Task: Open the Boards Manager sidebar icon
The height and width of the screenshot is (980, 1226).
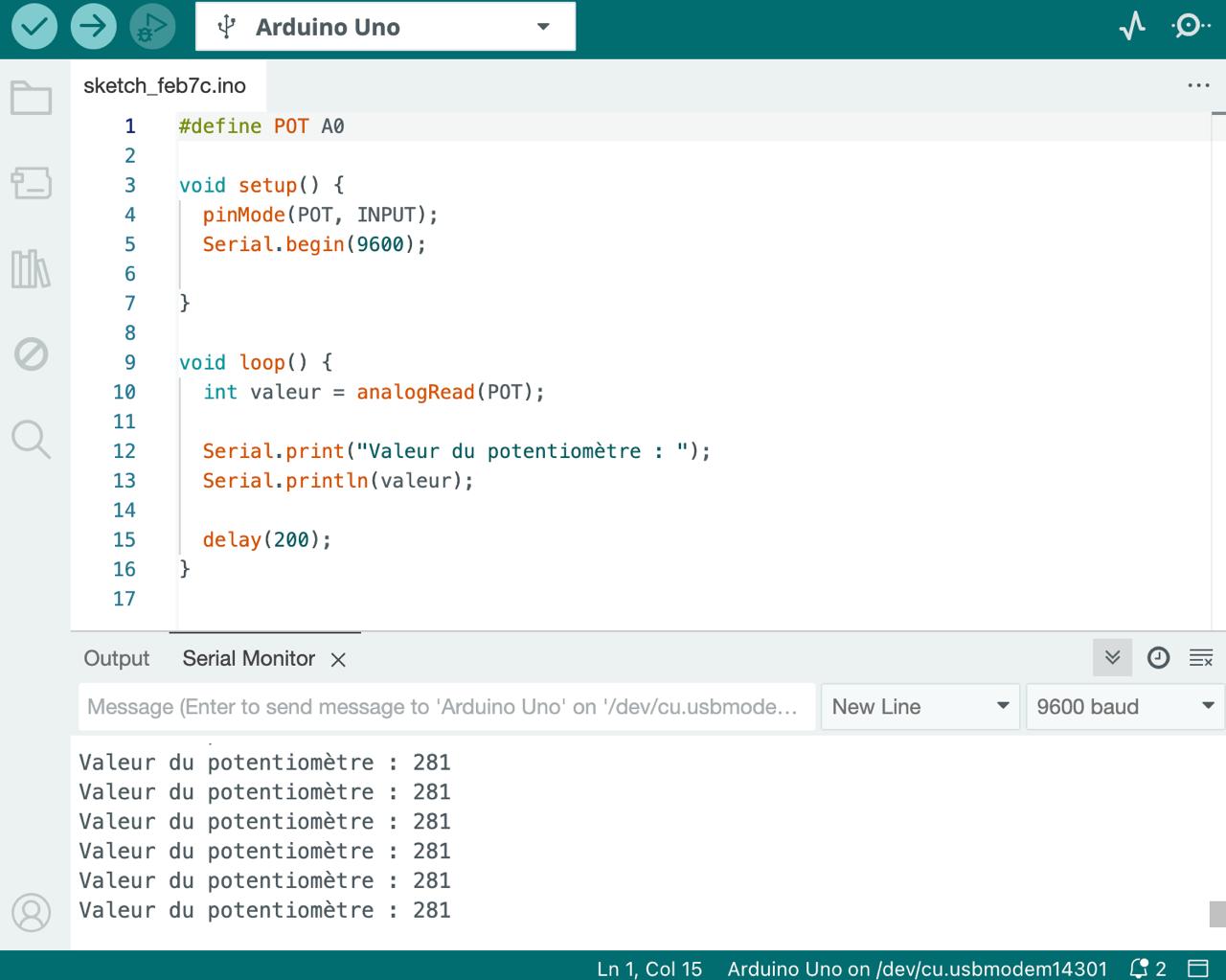Action: (x=31, y=182)
